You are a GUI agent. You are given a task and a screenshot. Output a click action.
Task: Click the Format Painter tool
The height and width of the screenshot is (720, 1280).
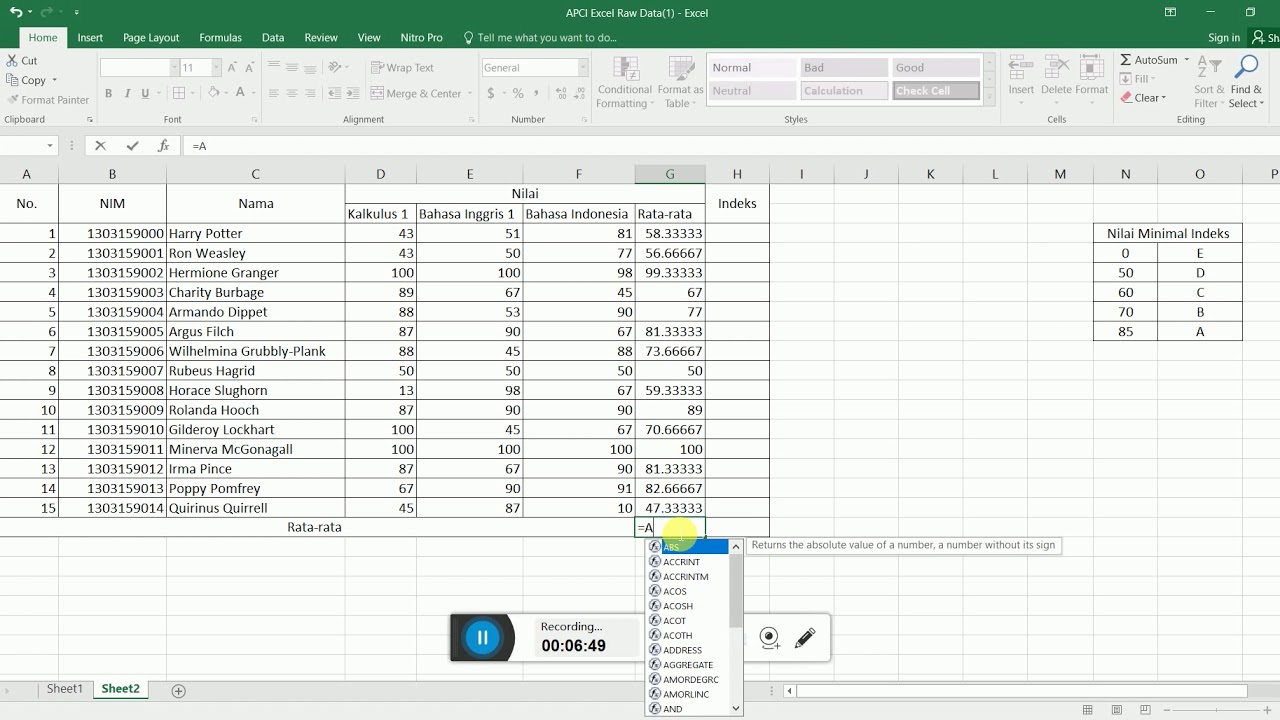click(x=48, y=100)
